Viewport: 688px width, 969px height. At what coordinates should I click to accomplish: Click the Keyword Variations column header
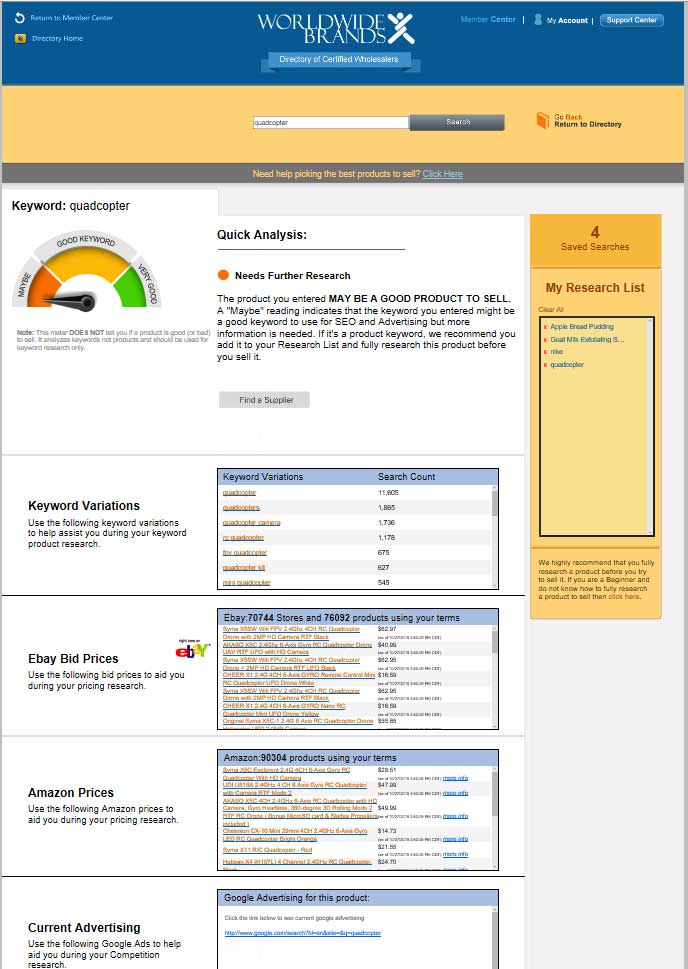[263, 477]
